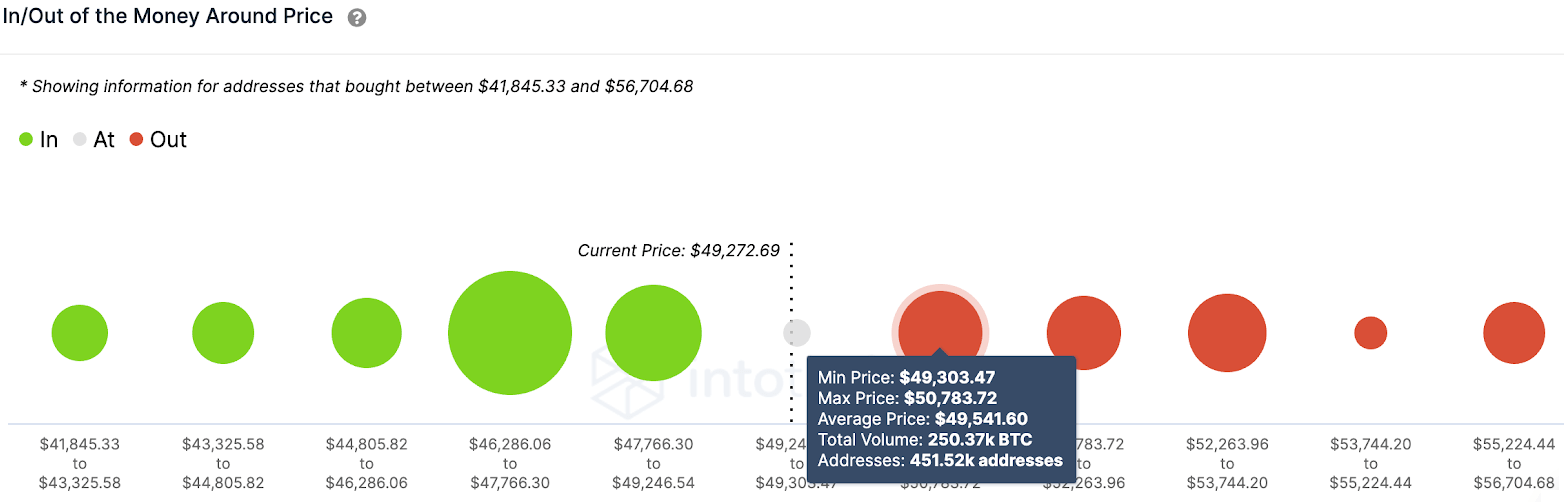
Task: Select the largest green bubble in the chart
Action: pyautogui.click(x=510, y=333)
